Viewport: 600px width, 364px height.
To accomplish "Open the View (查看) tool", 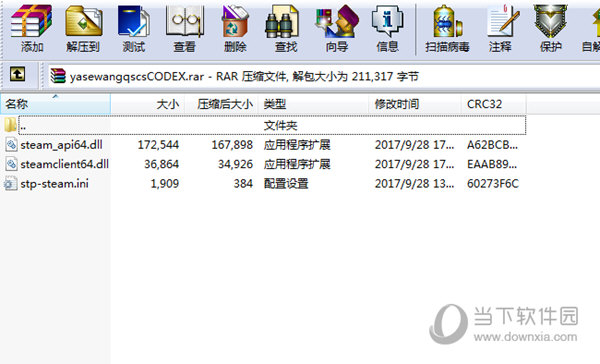I will [x=184, y=28].
